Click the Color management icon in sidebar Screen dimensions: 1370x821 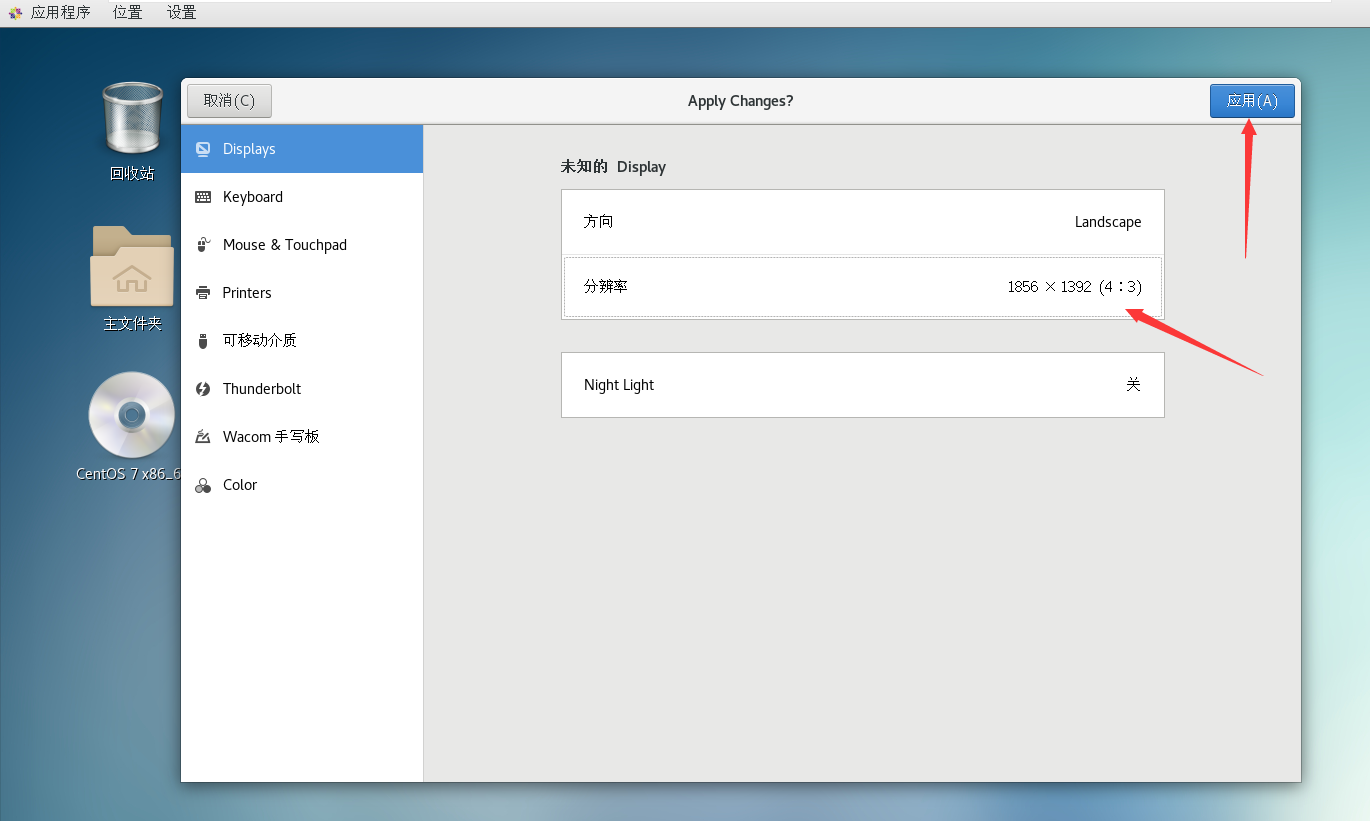coord(203,484)
